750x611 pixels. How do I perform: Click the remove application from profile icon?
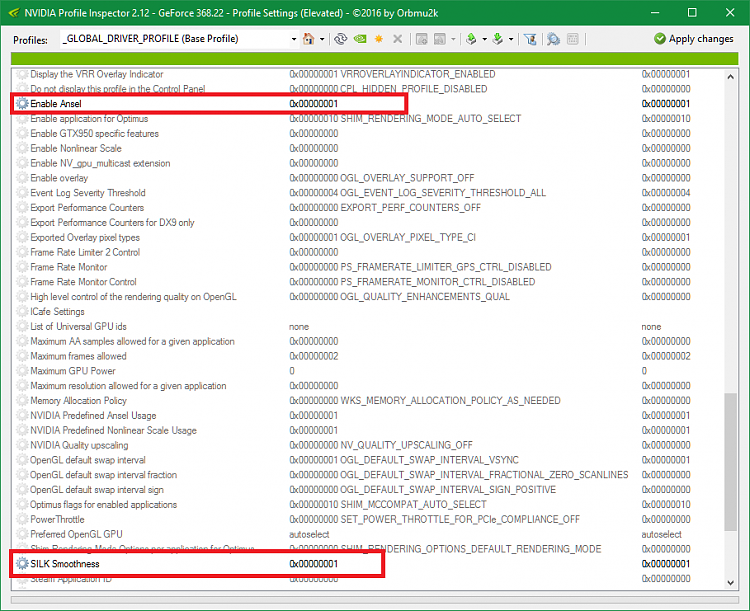(440, 39)
